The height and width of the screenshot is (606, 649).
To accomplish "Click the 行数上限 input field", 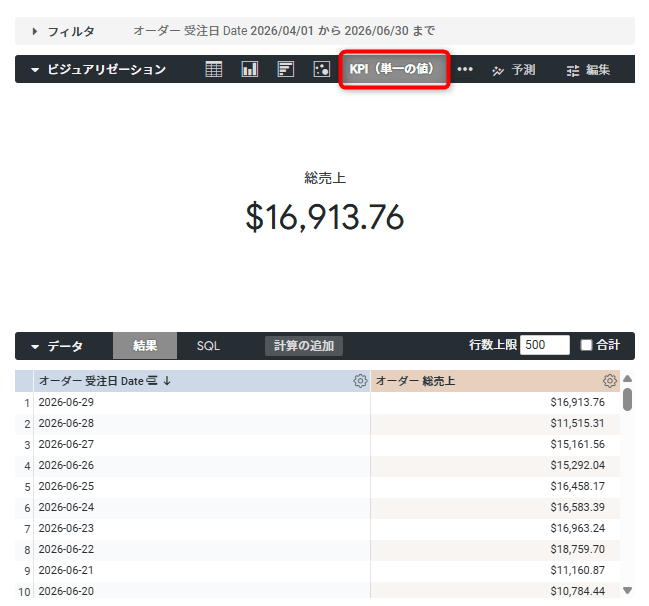I will [x=545, y=345].
